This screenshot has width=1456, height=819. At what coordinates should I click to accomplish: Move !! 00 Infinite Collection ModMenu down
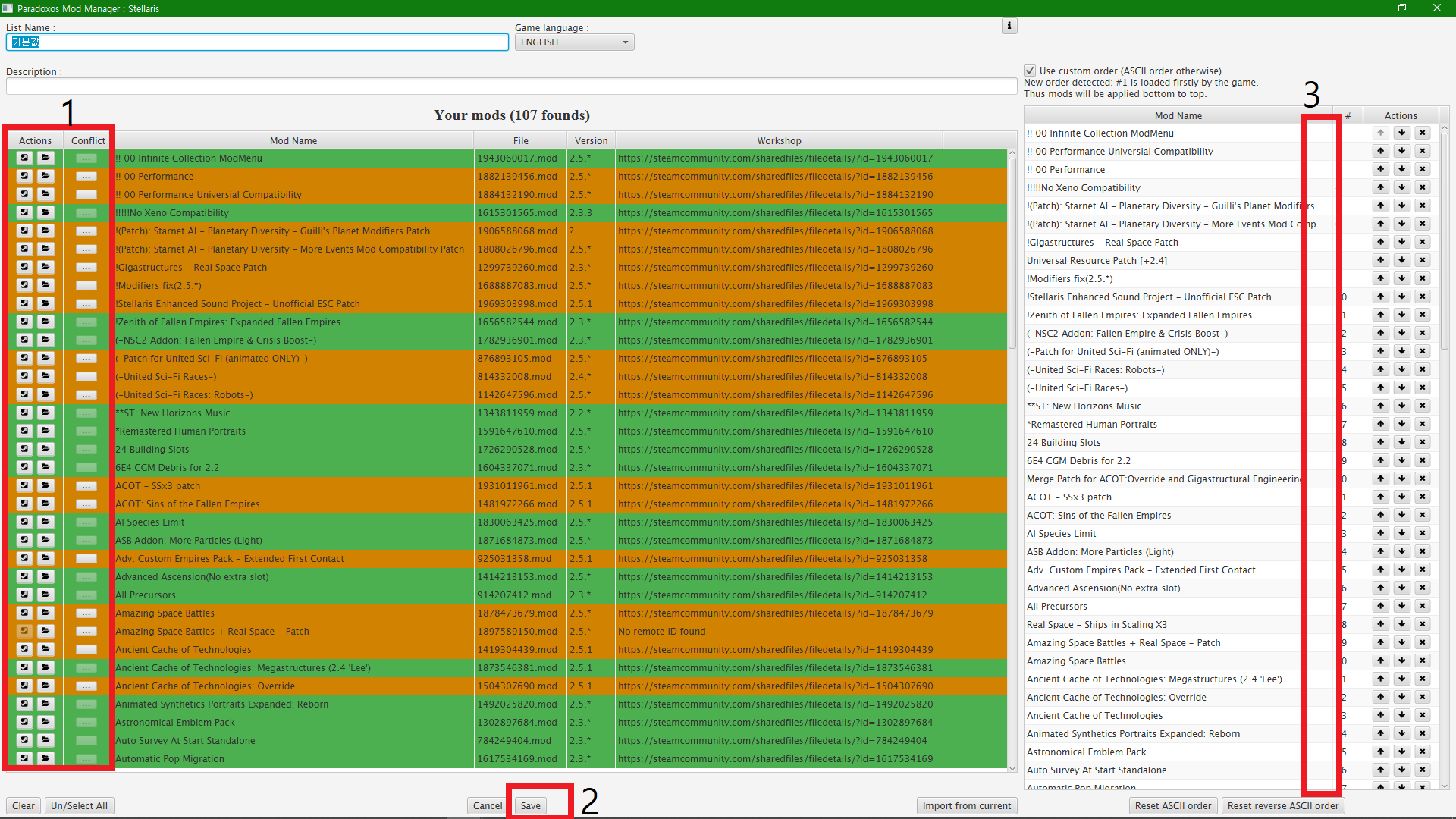tap(1401, 133)
